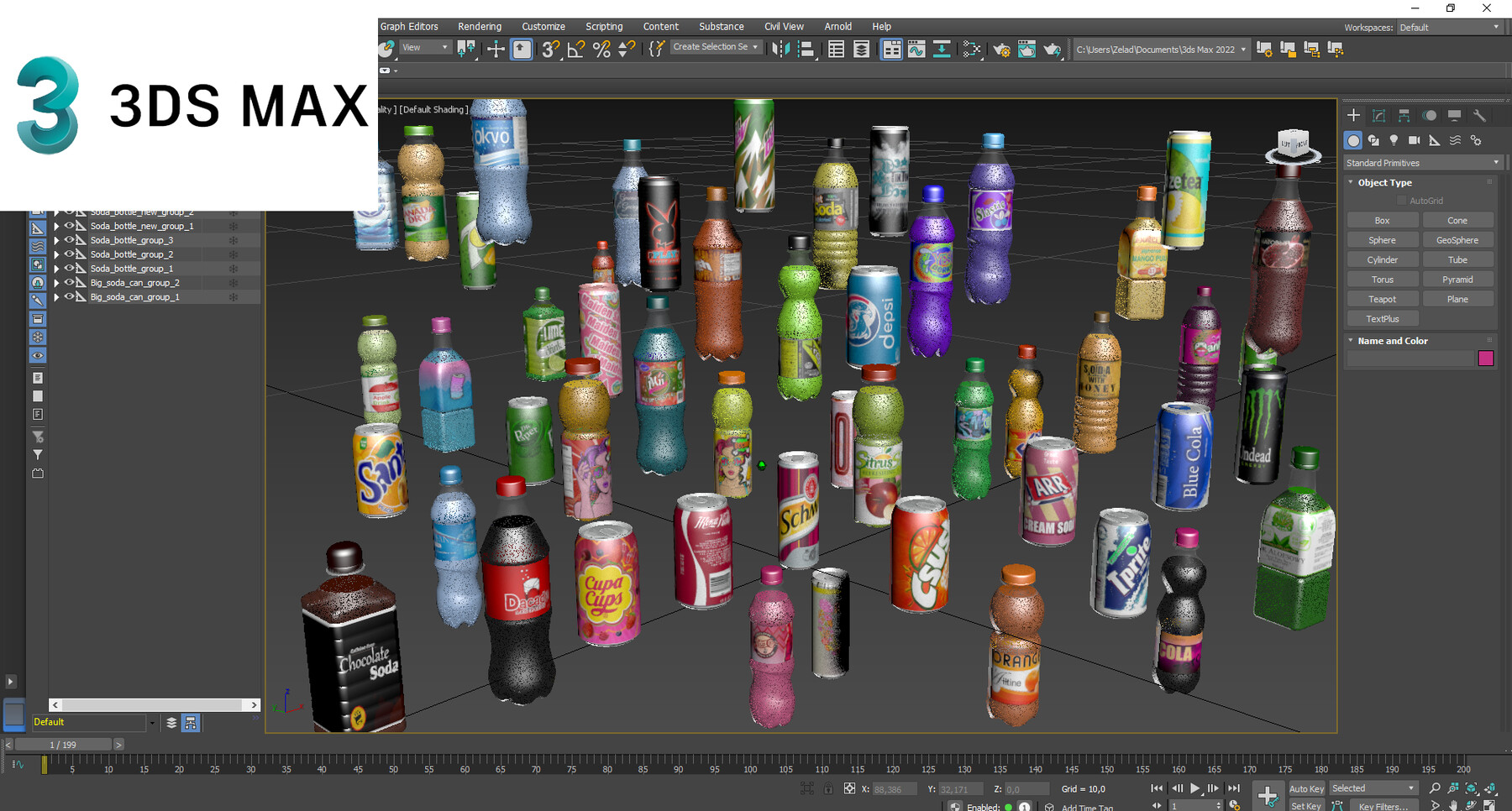This screenshot has height=811, width=1512.
Task: Open the Rendered Frame Window icon
Action: [1026, 49]
